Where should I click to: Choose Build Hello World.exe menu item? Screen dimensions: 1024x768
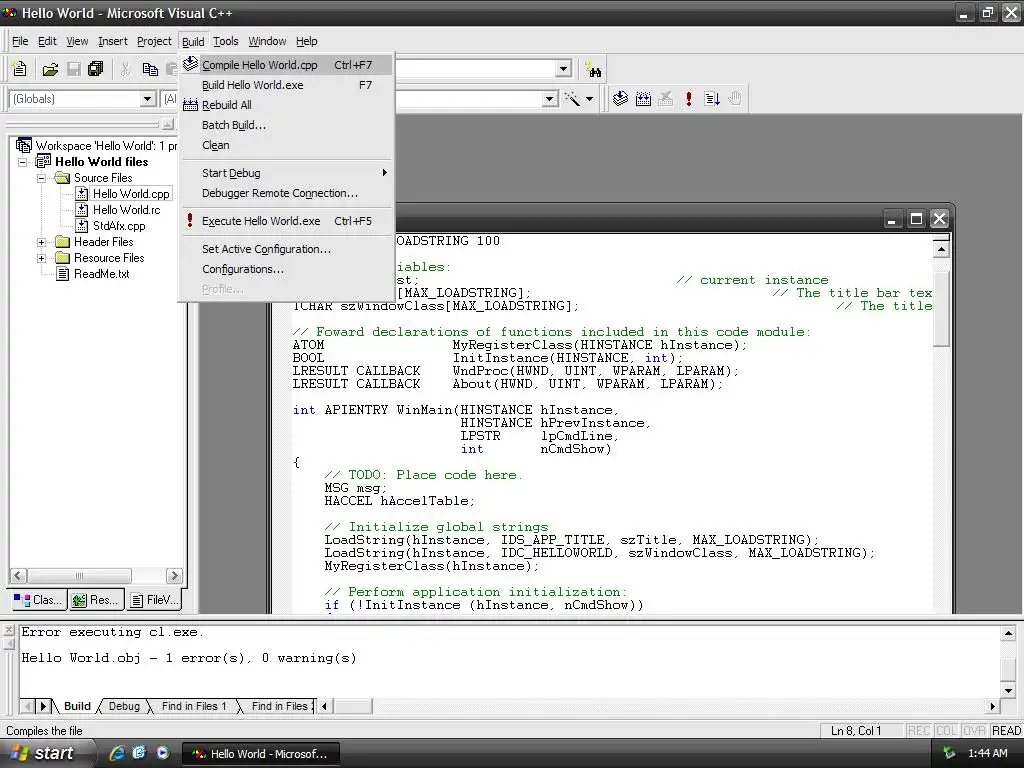[286, 85]
